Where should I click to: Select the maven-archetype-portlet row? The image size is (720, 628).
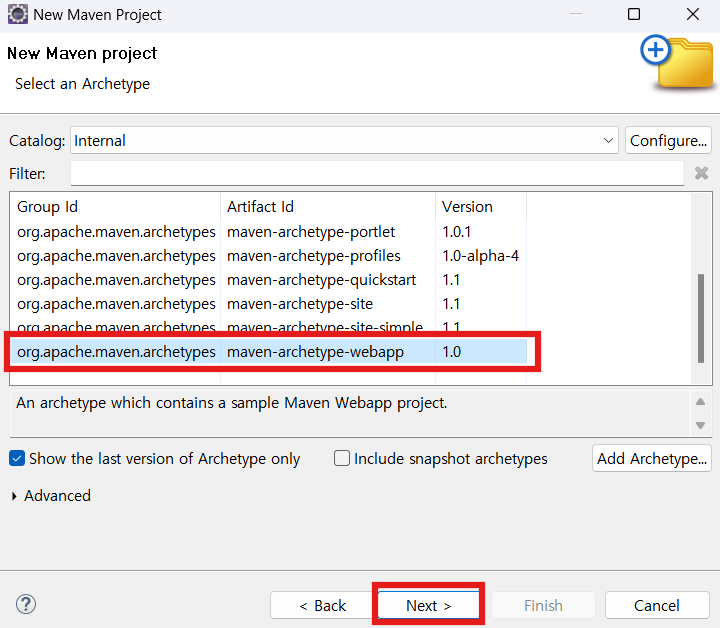[x=269, y=232]
